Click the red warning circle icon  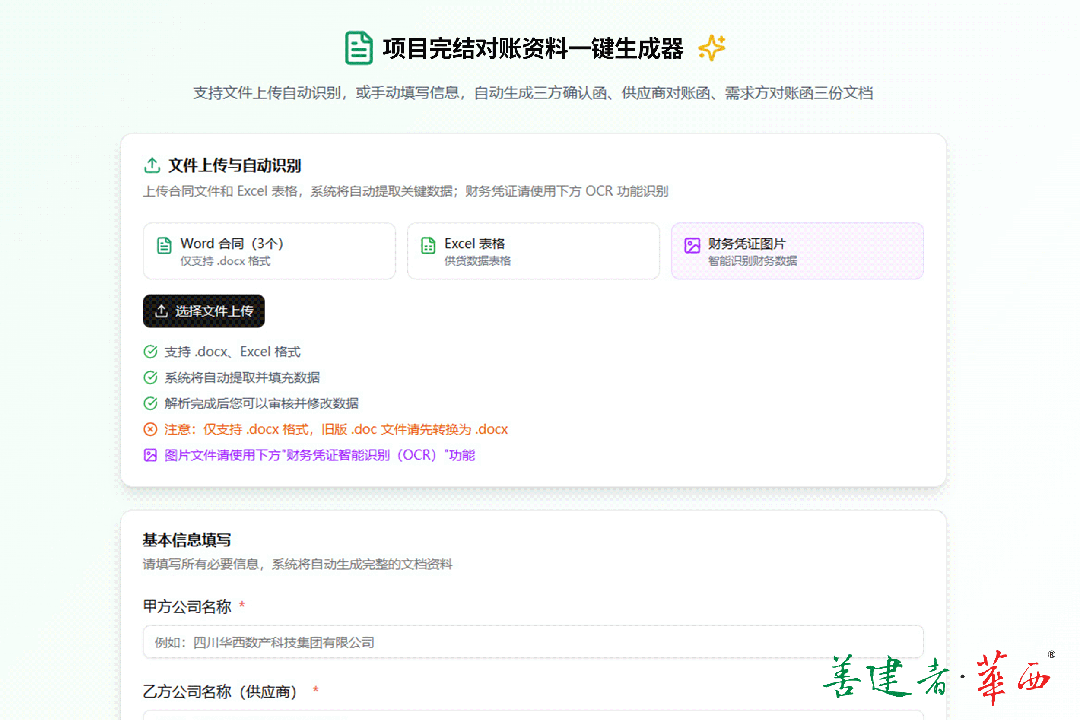pyautogui.click(x=150, y=430)
